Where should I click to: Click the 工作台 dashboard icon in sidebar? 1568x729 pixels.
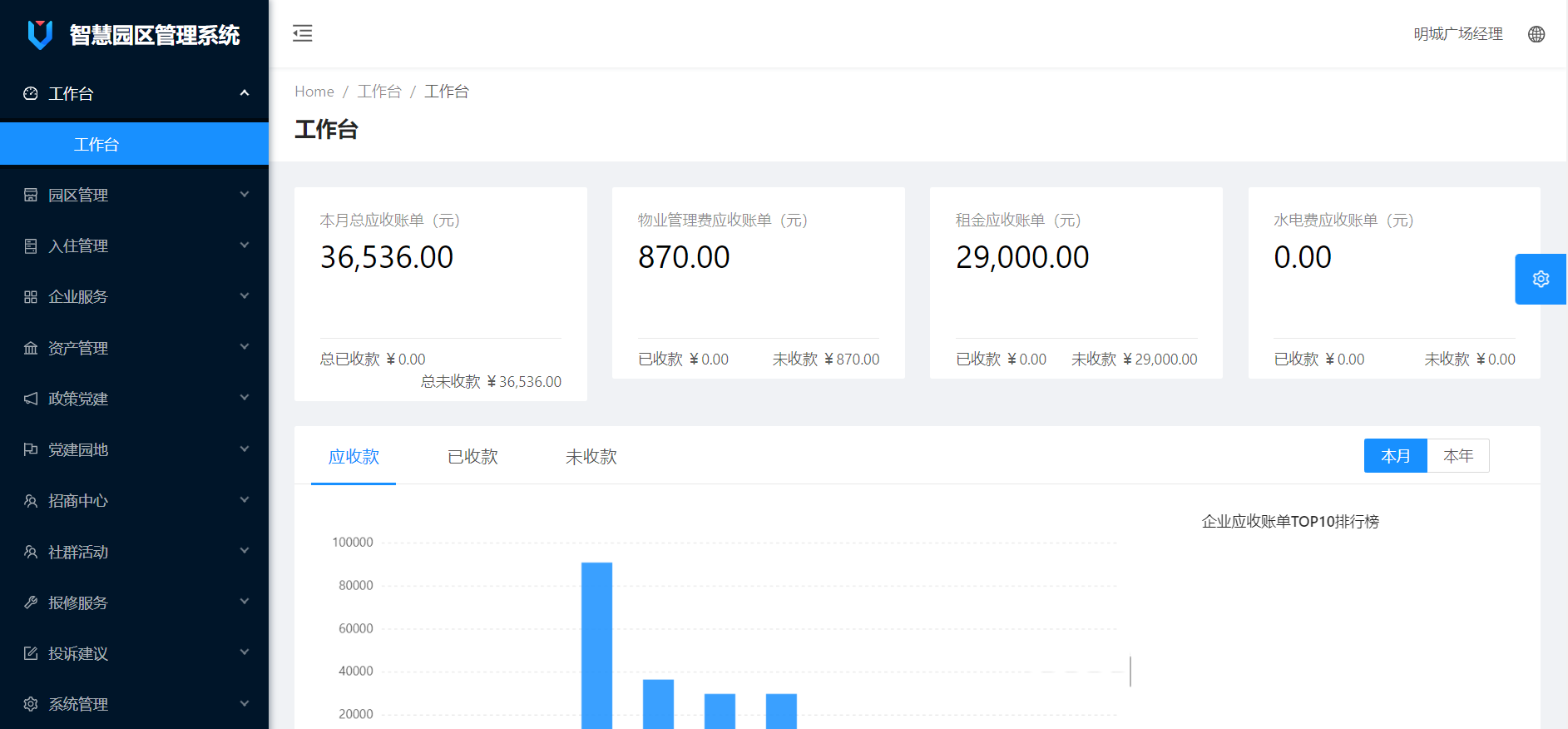pos(31,93)
